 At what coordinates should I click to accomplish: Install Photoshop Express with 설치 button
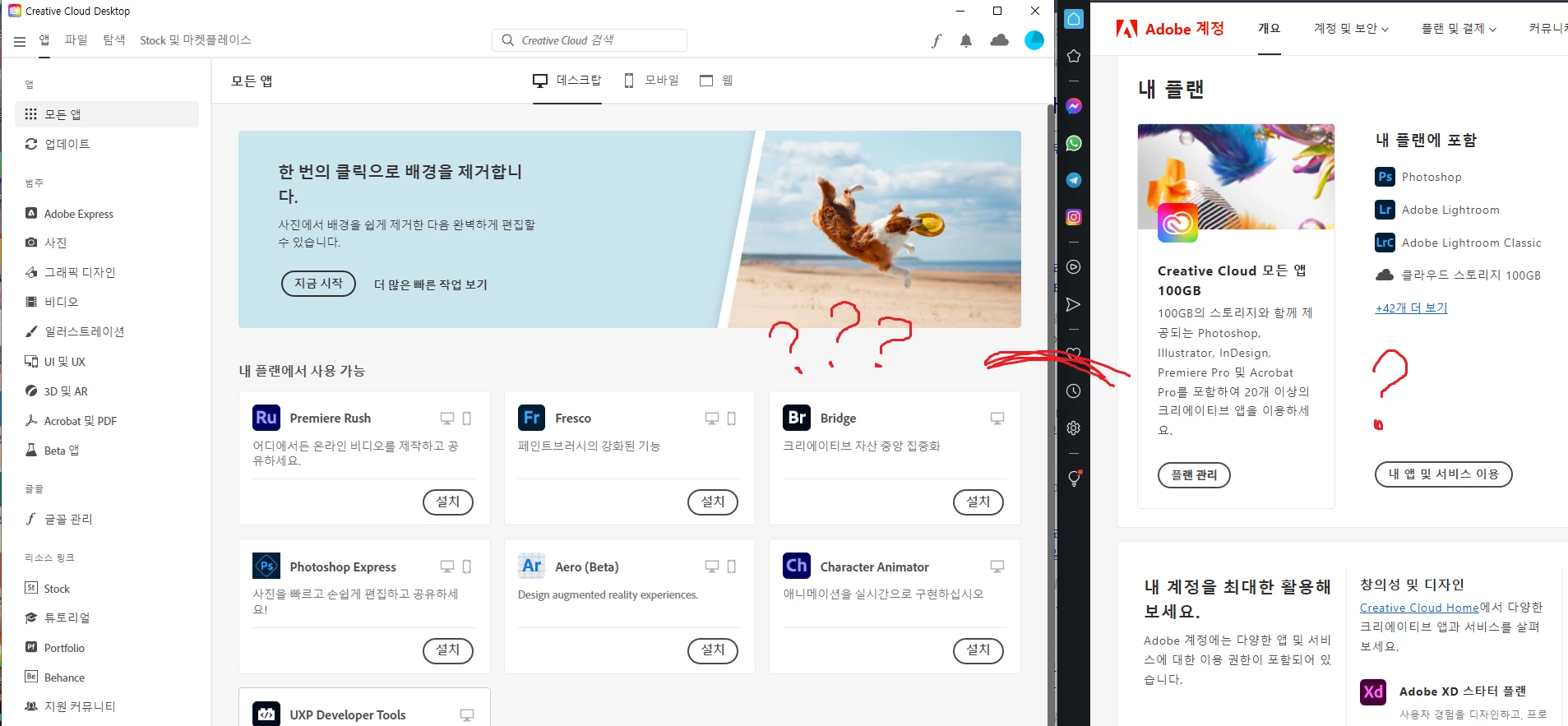click(448, 650)
